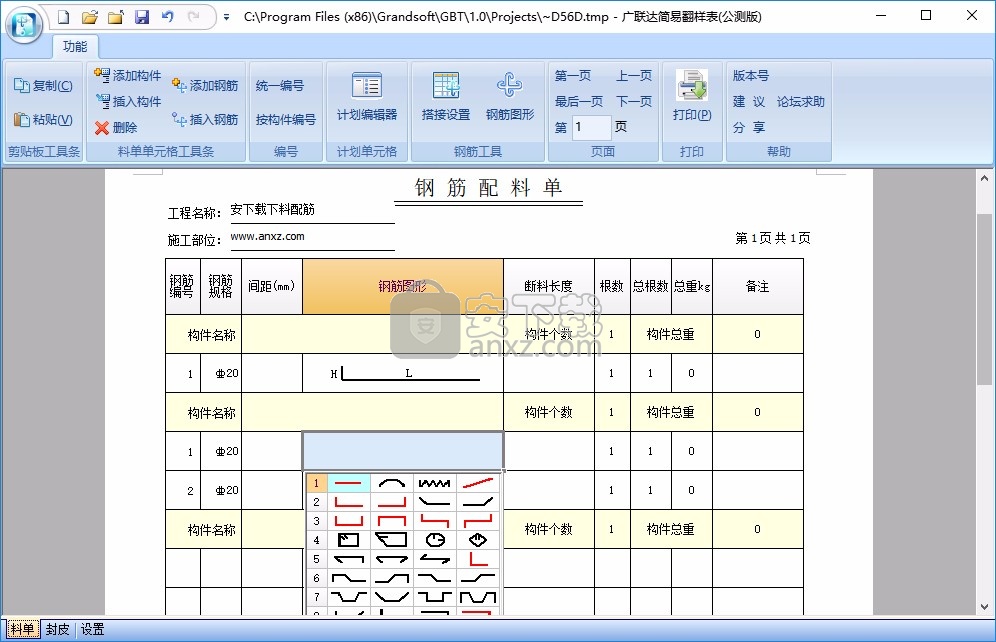996x642 pixels.
Task: Create a new file from quick toolbar
Action: pos(64,17)
